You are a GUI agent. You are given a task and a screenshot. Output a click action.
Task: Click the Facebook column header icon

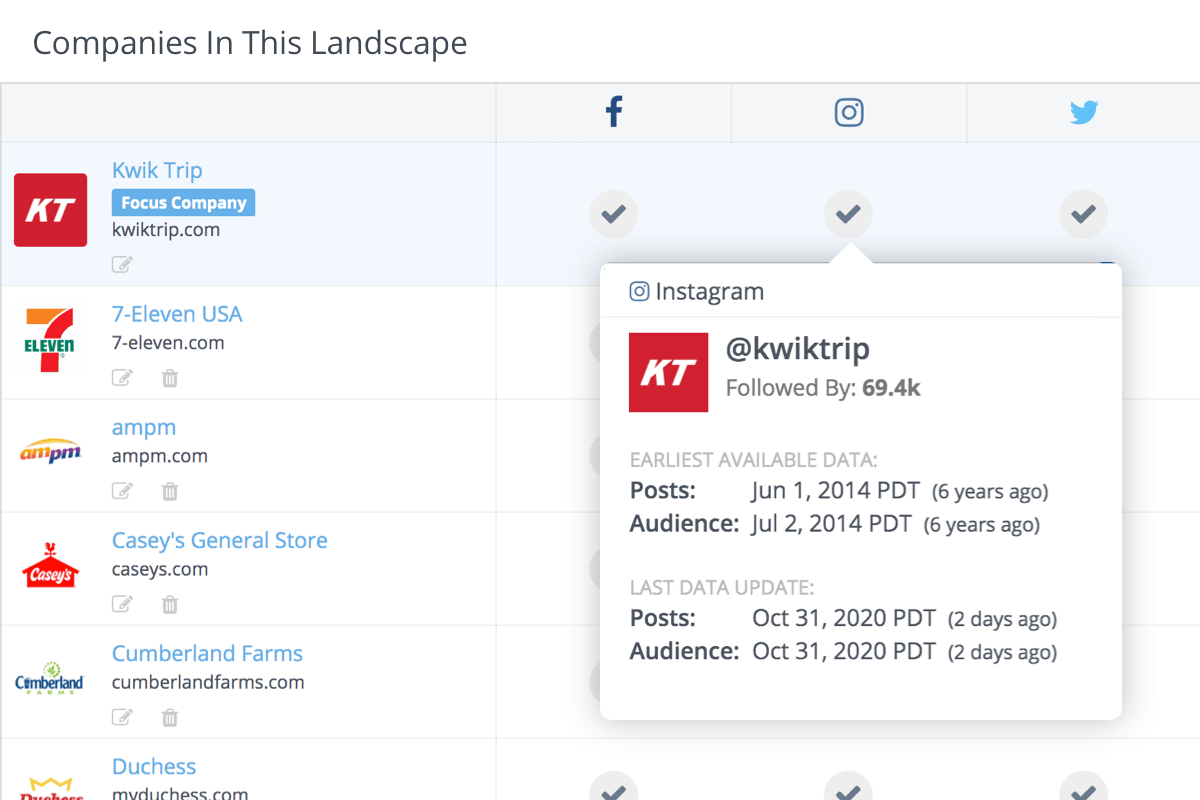(x=614, y=112)
